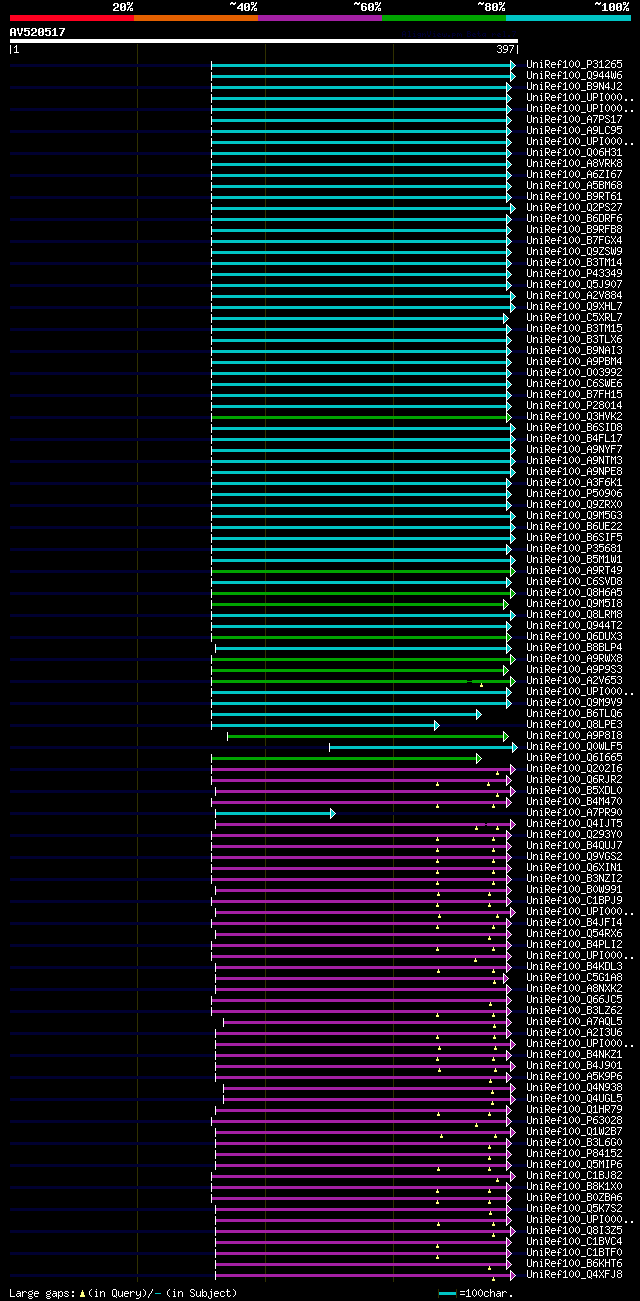The image size is (640, 1301).
Task: Click the cyan ~100% identity legend segment
Action: pyautogui.click(x=568, y=17)
